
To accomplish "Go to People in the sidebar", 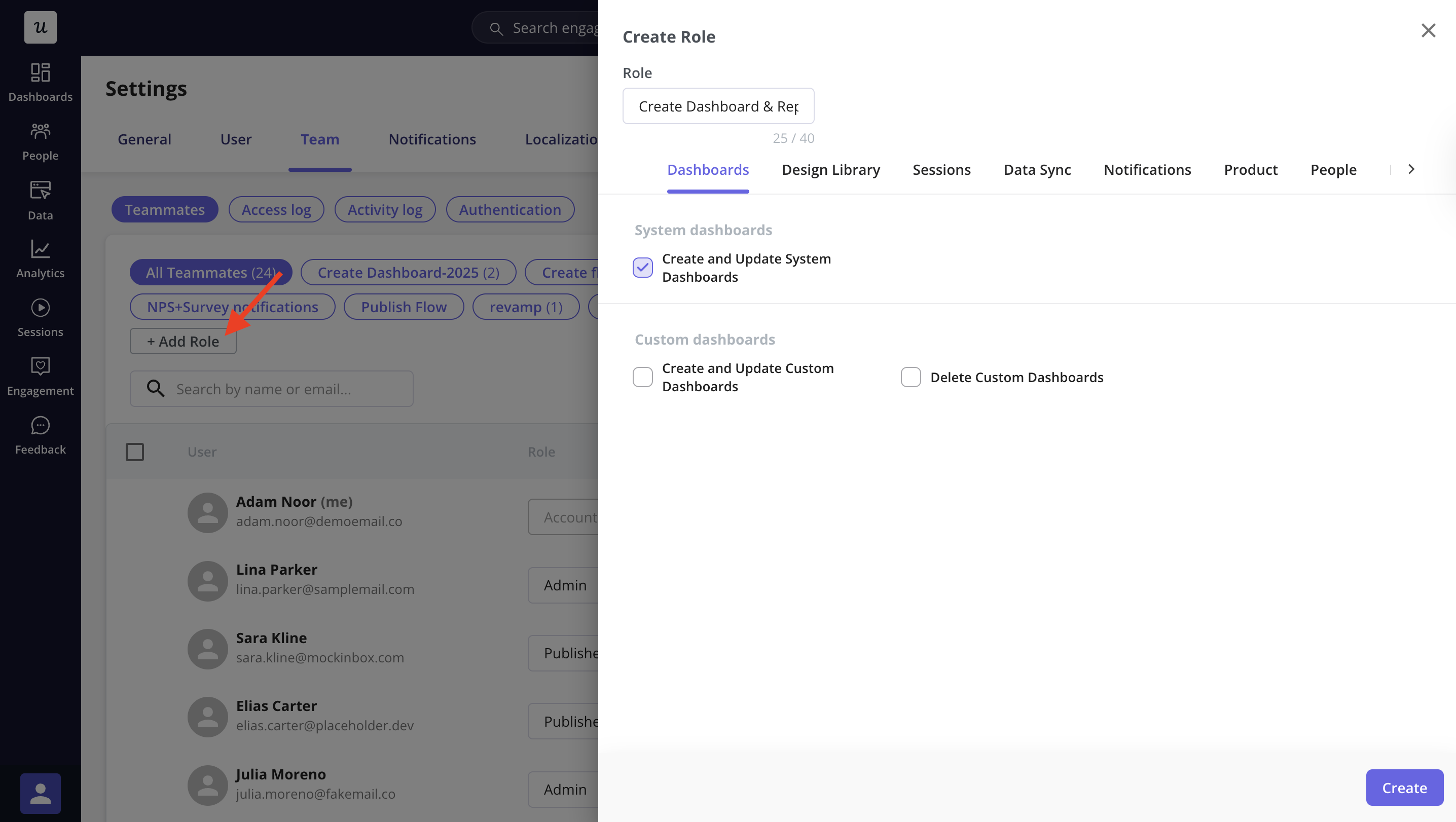I will [x=40, y=141].
